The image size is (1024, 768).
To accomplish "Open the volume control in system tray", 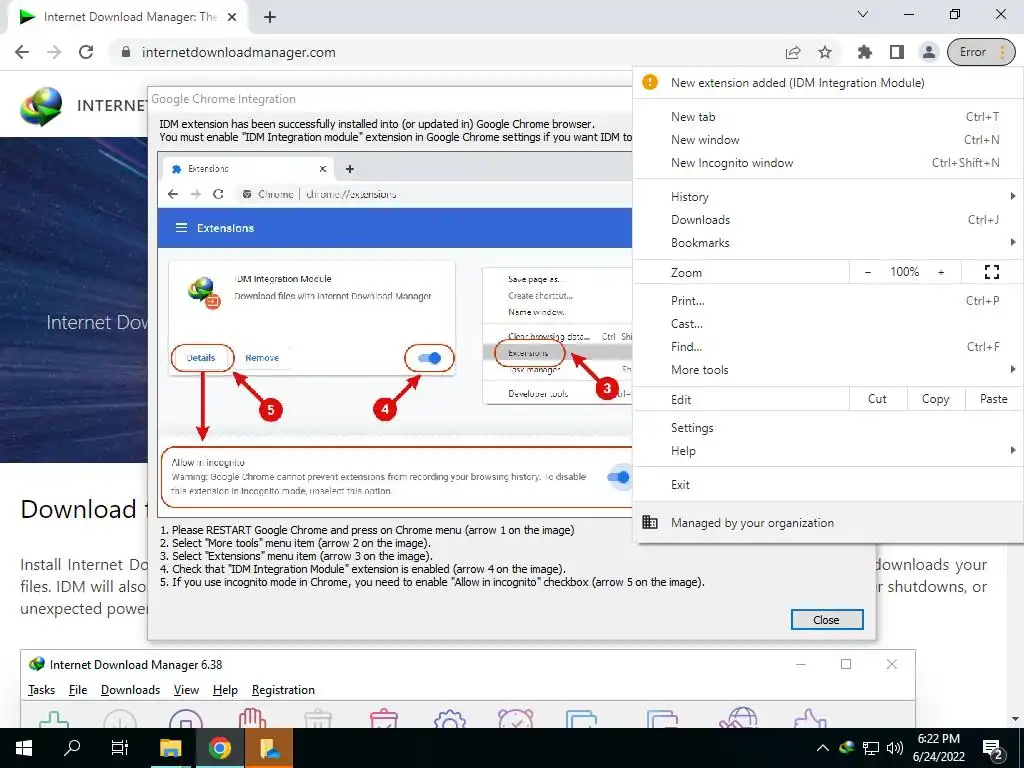I will [x=895, y=748].
